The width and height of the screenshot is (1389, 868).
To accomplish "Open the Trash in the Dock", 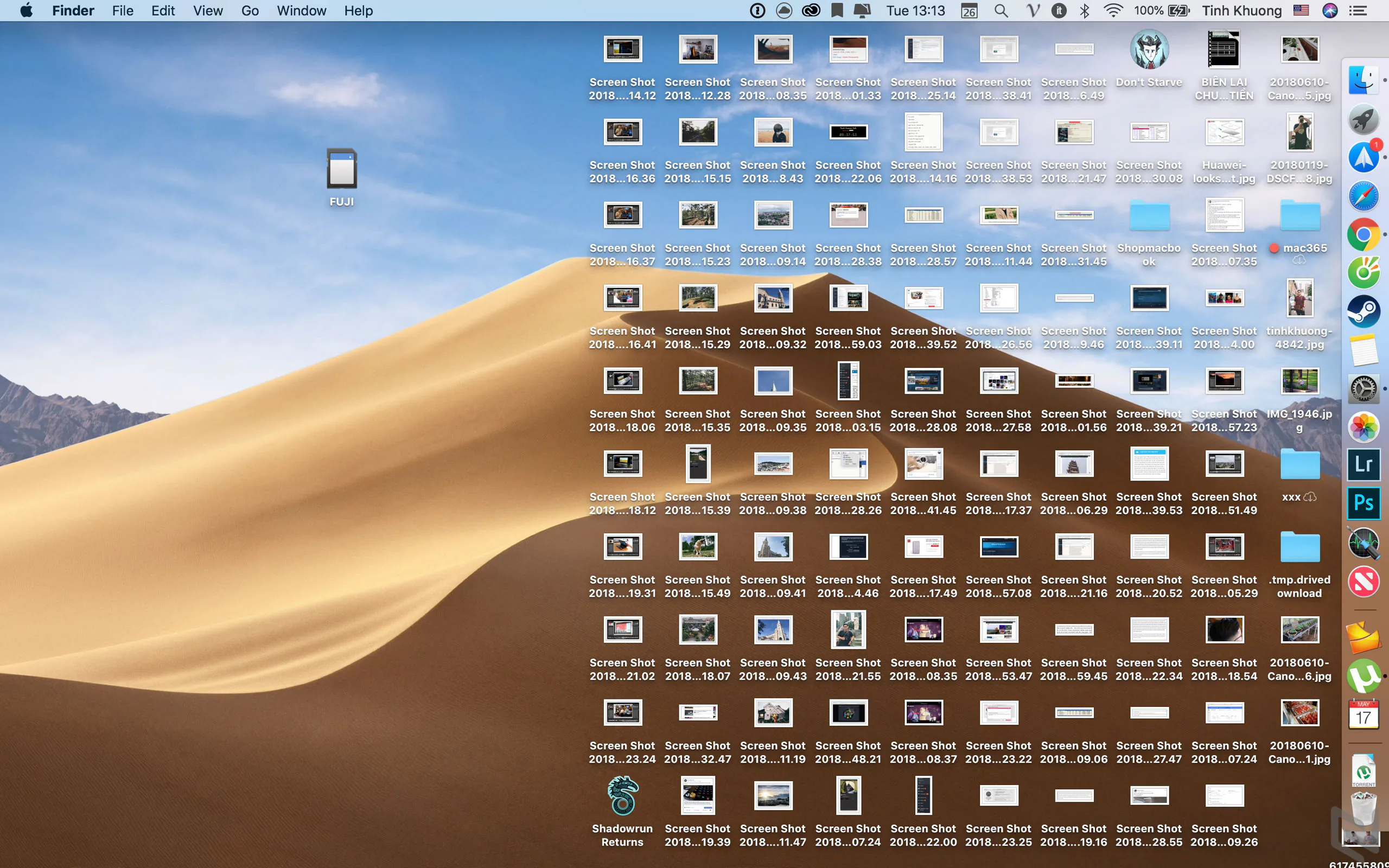I will [1363, 809].
